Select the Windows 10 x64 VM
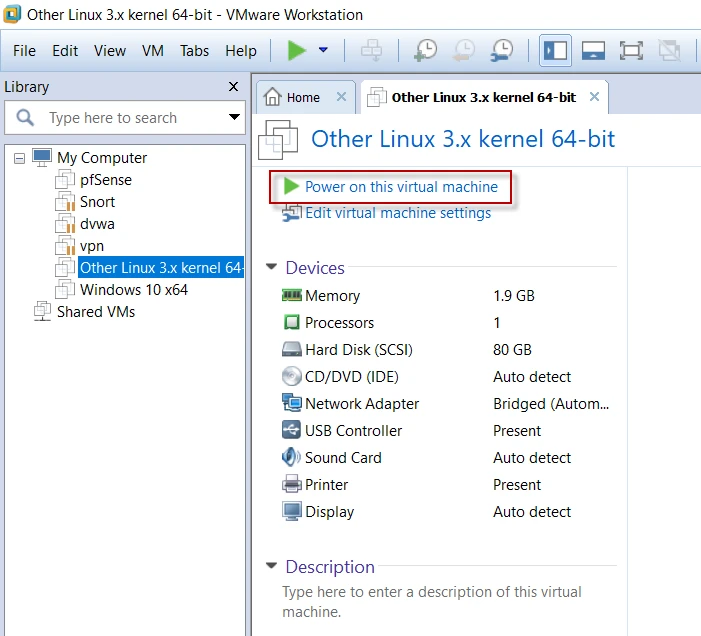The image size is (701, 636). coord(133,290)
